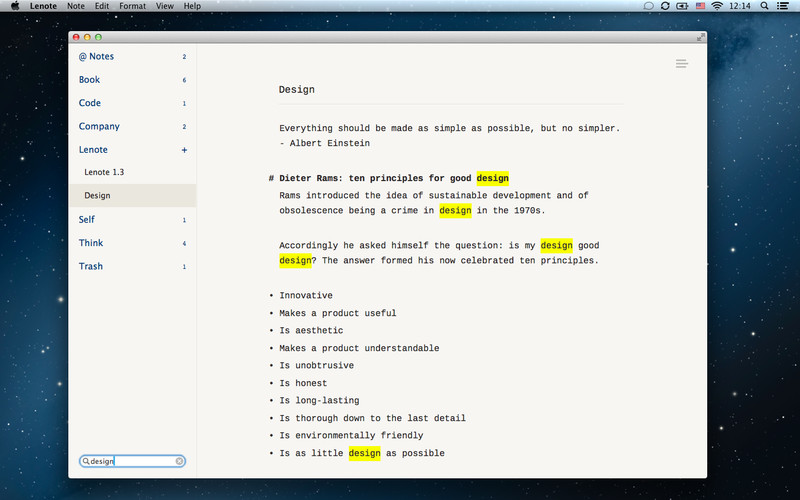Click the 'Is unobtrusive' bullet
The image size is (800, 500).
click(316, 366)
